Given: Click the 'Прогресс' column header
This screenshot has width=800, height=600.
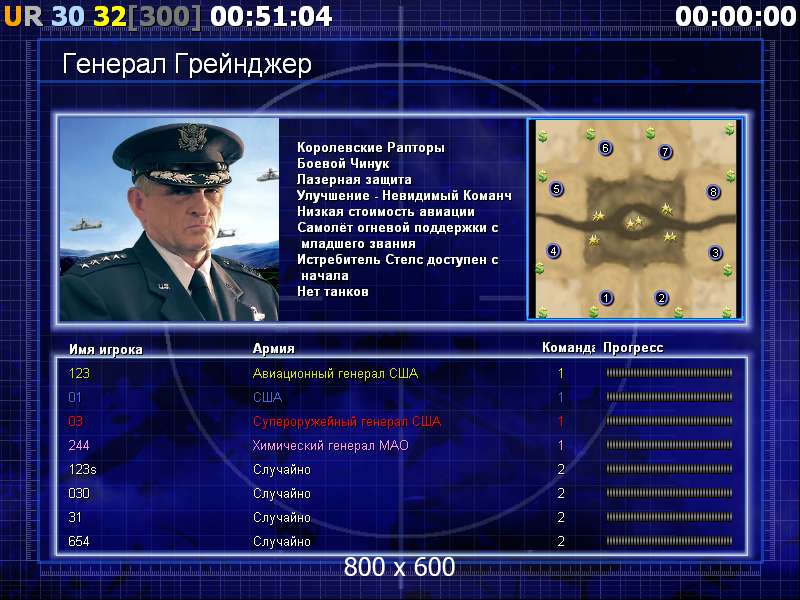Looking at the screenshot, I should coord(633,348).
